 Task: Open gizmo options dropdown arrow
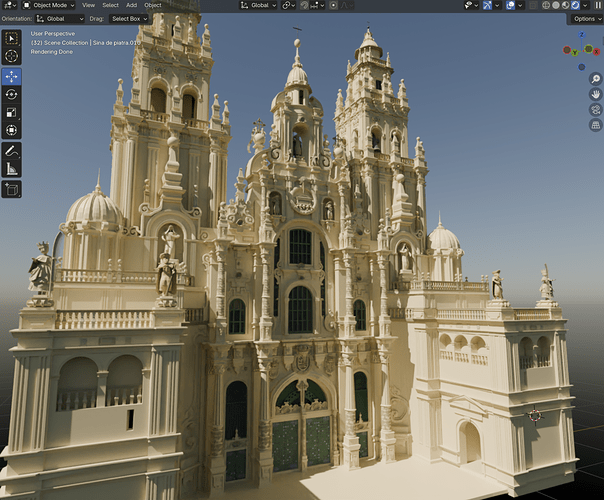coord(497,5)
